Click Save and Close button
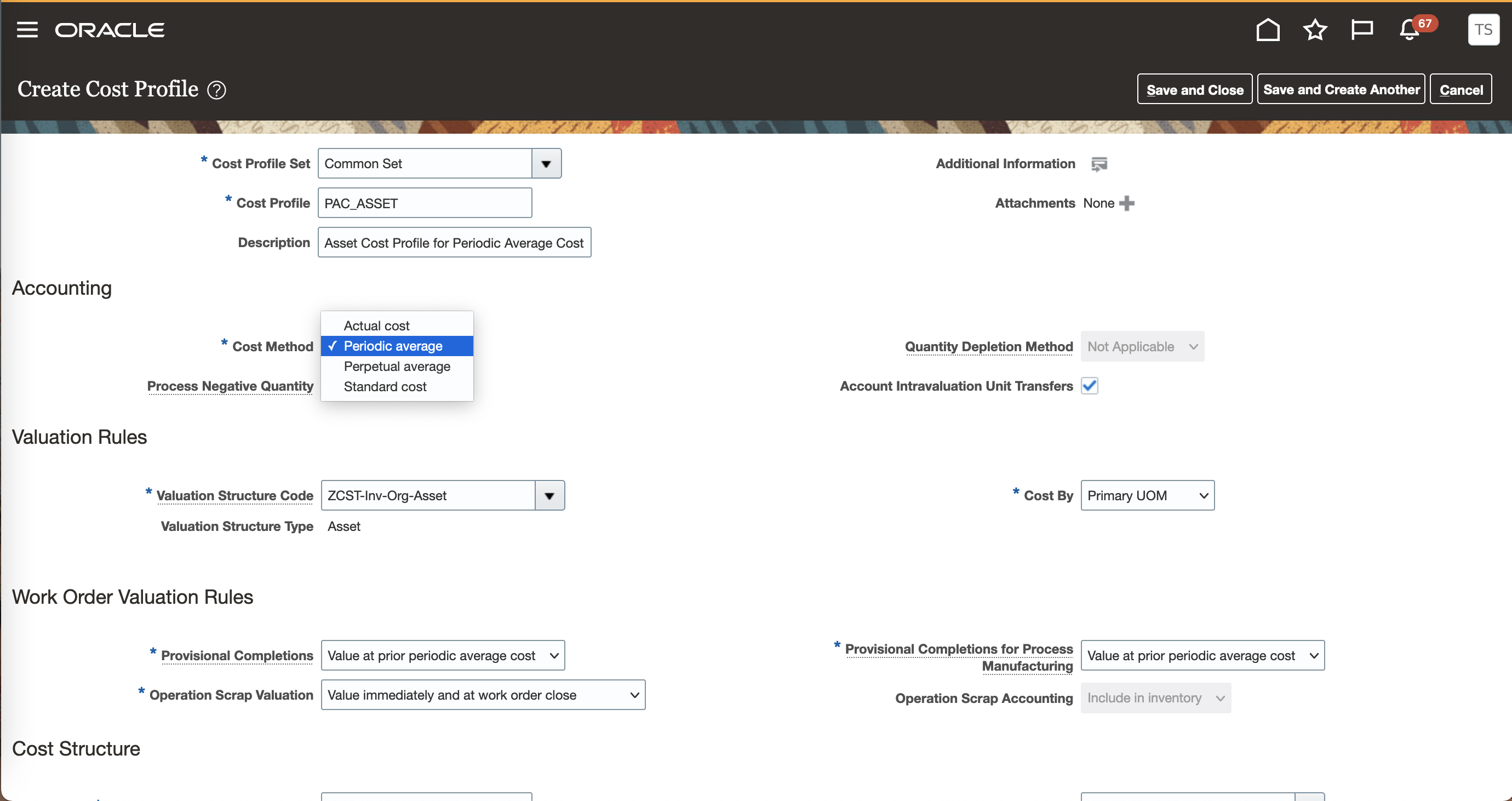Image resolution: width=1512 pixels, height=801 pixels. (x=1194, y=90)
